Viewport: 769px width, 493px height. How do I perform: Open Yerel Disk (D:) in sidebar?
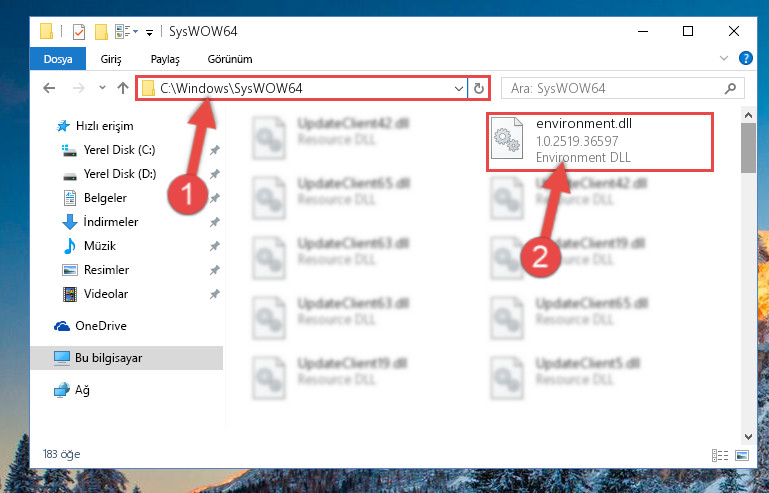120,174
